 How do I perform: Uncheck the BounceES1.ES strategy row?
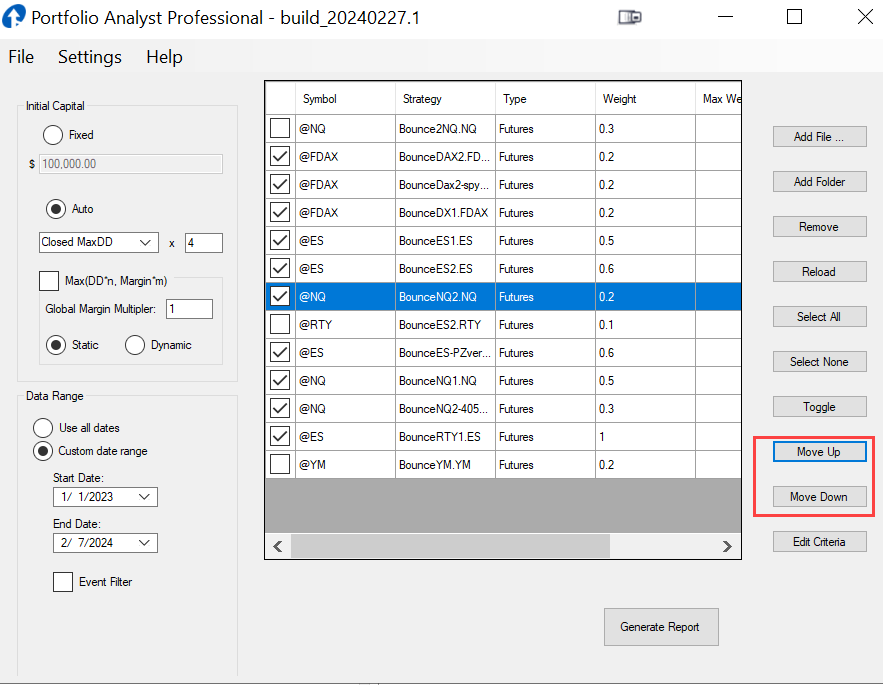(x=281, y=240)
